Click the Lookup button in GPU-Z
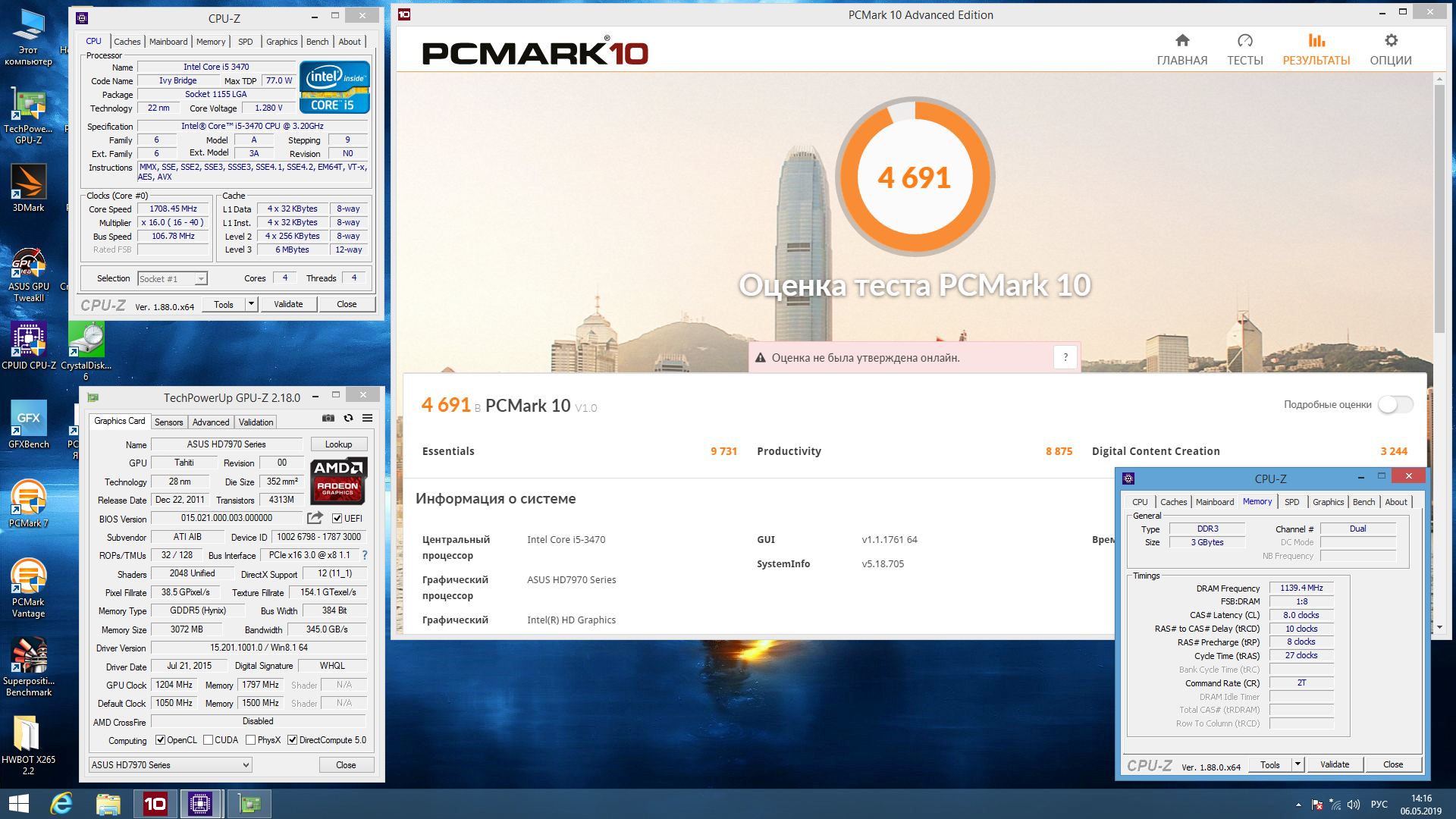 pyautogui.click(x=338, y=444)
